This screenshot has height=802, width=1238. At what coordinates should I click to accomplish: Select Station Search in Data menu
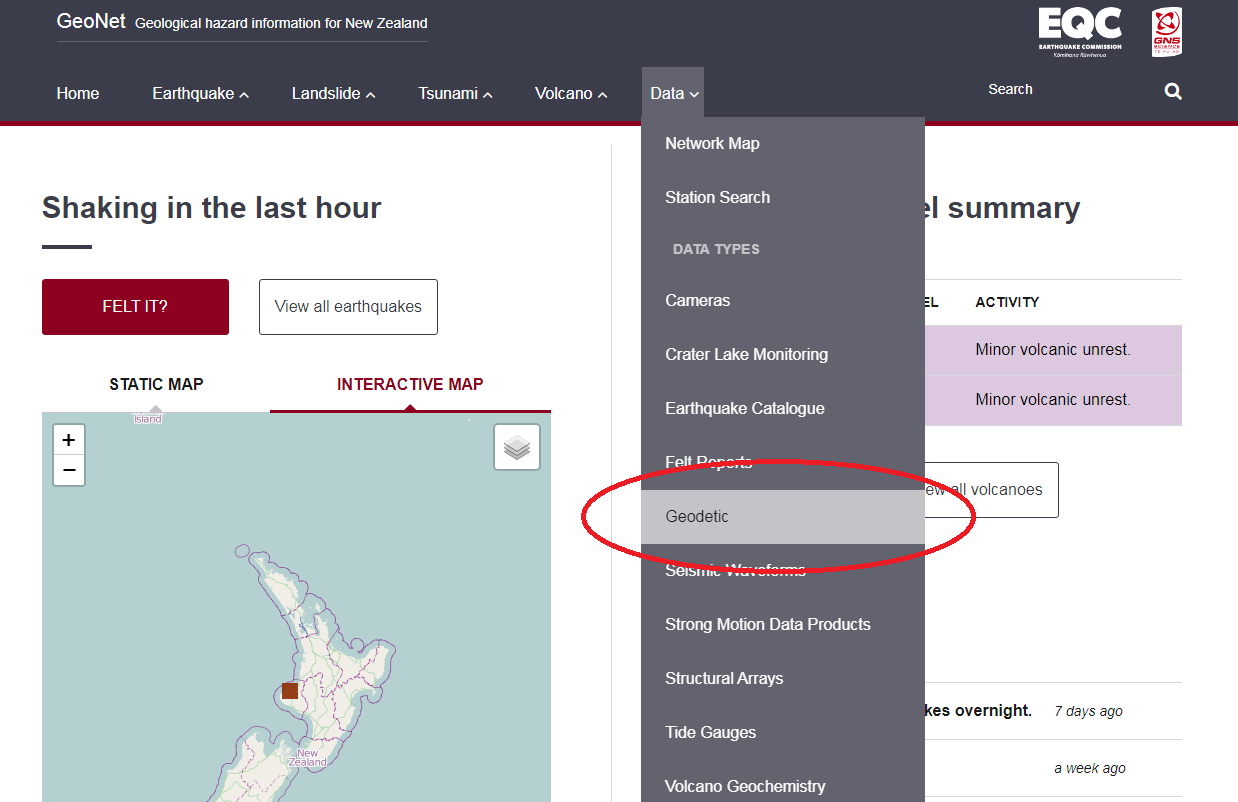[783, 197]
